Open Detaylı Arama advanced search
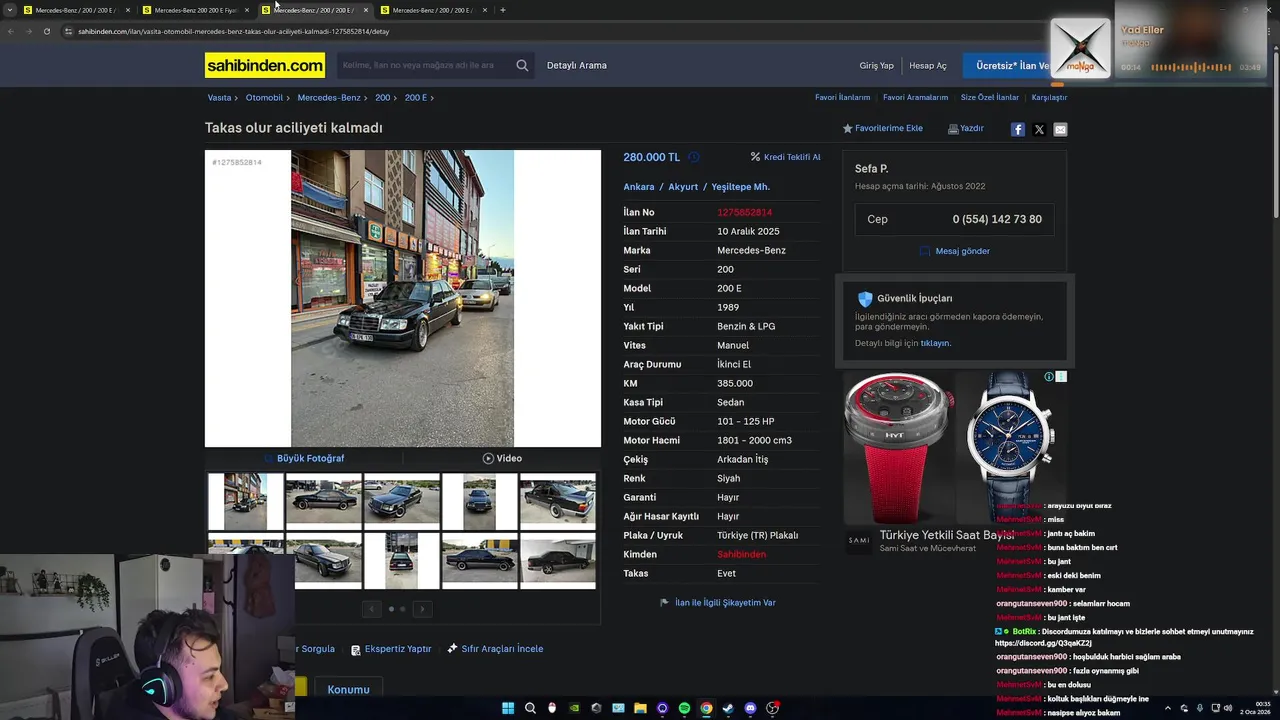The height and width of the screenshot is (720, 1280). [x=577, y=65]
